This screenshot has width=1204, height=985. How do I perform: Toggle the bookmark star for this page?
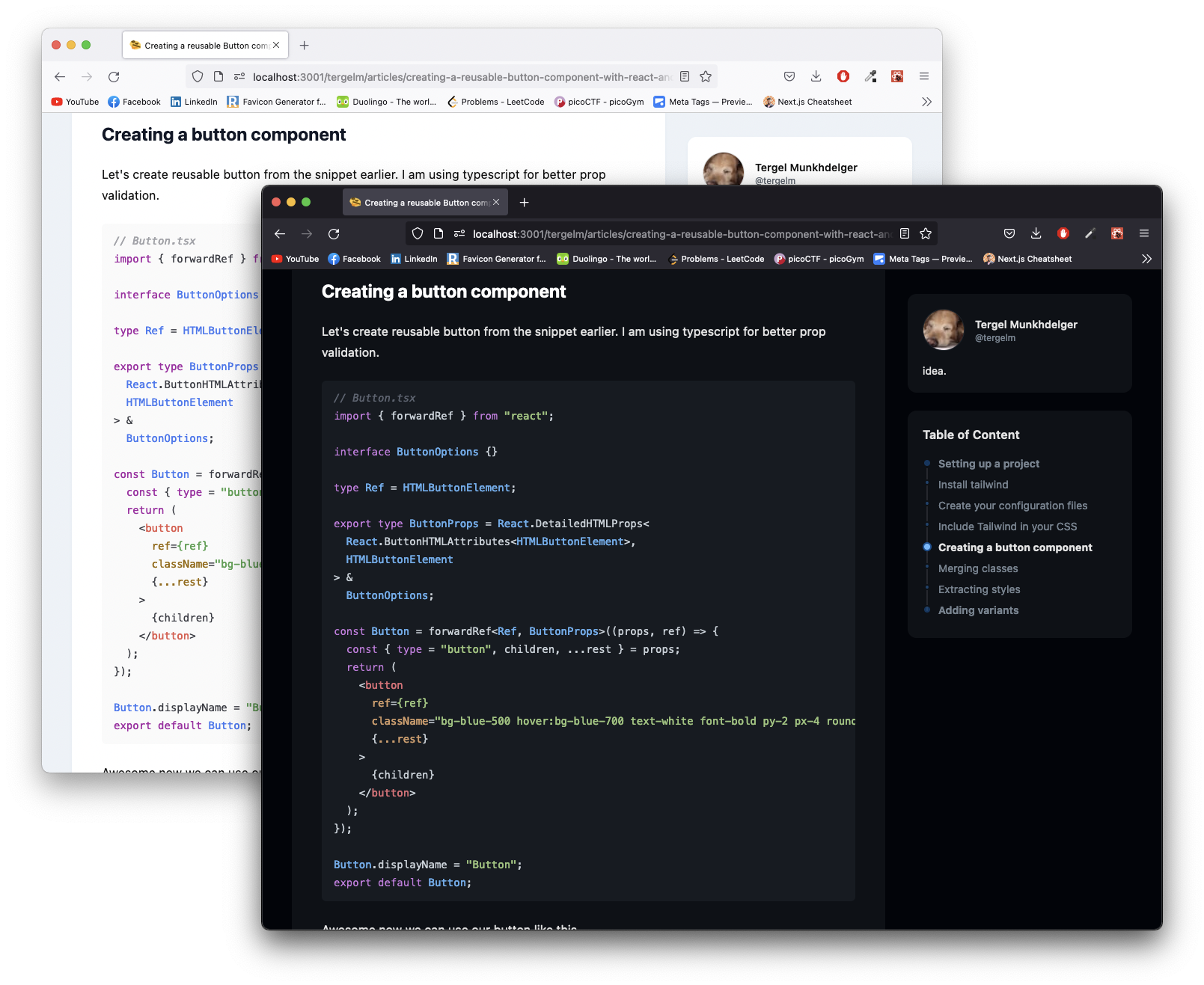[926, 233]
